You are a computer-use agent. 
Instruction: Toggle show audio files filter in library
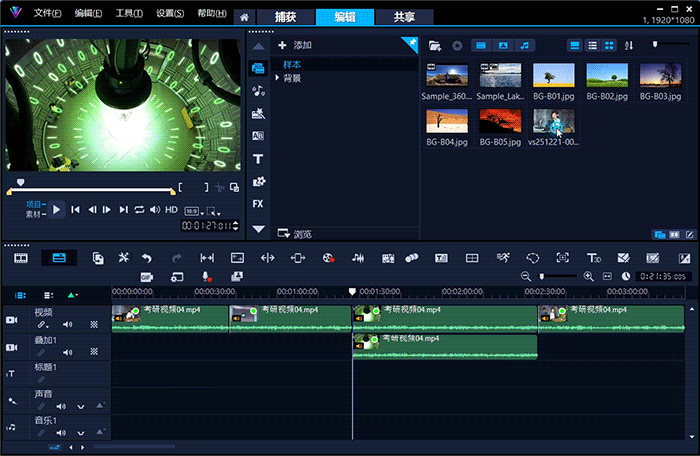pos(526,45)
